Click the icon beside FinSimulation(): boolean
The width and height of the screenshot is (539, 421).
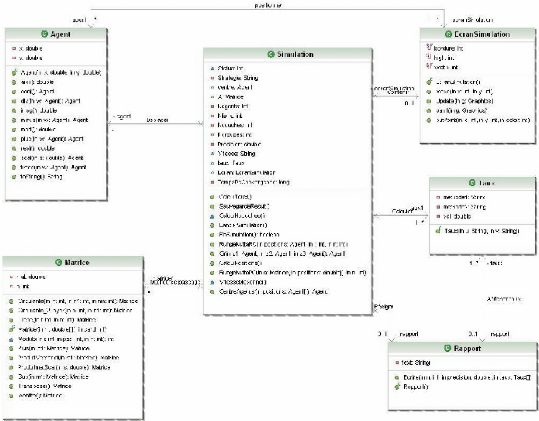point(212,235)
